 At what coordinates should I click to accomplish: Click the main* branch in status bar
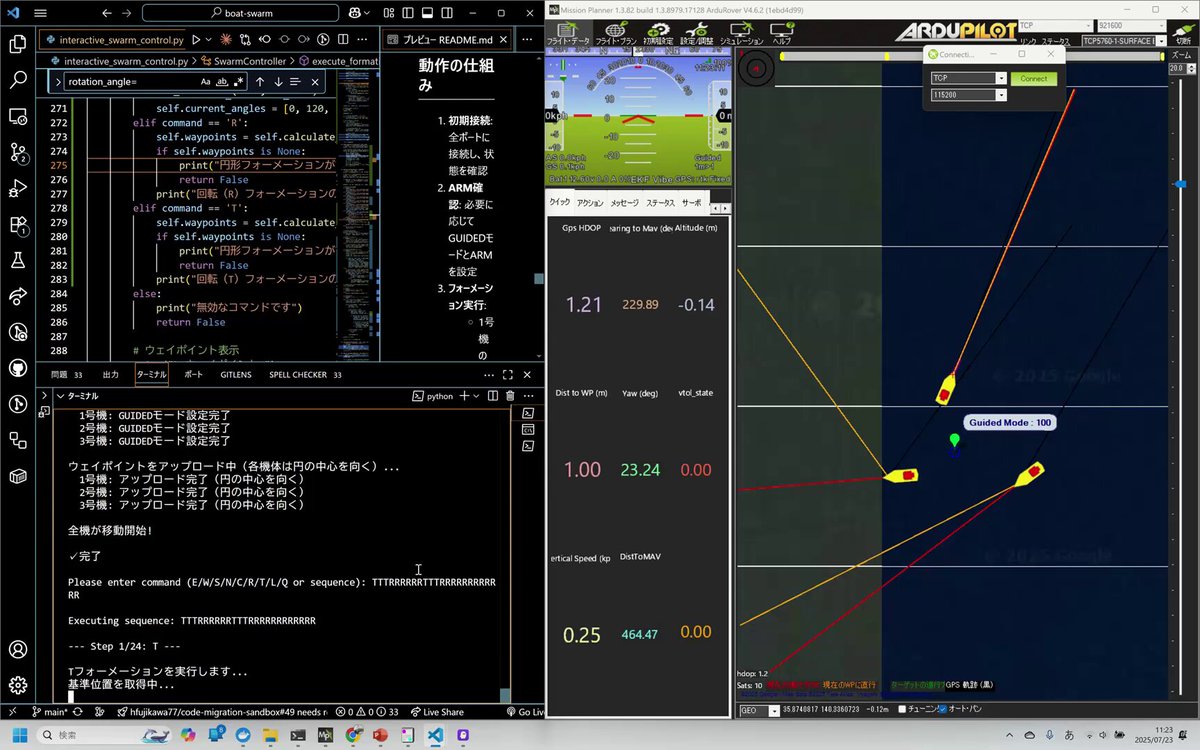[49, 712]
